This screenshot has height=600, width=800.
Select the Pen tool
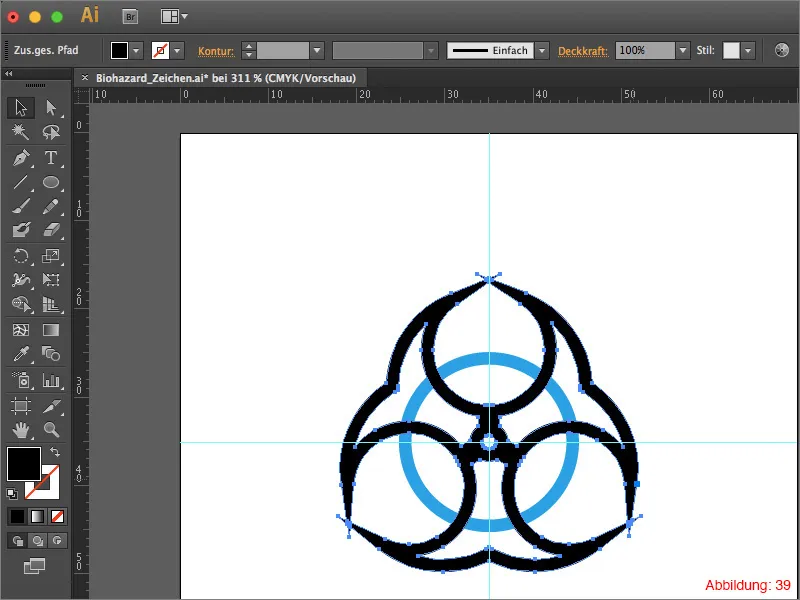coord(20,158)
